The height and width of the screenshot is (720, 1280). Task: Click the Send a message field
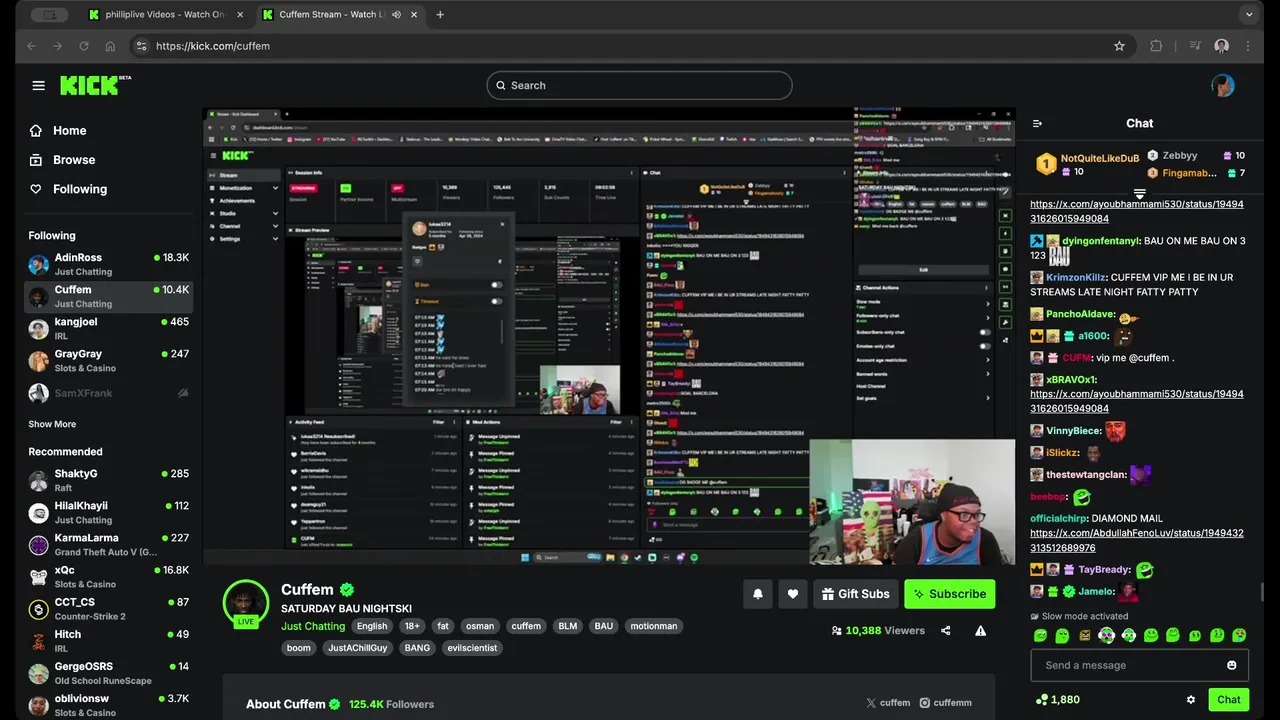pos(1139,665)
